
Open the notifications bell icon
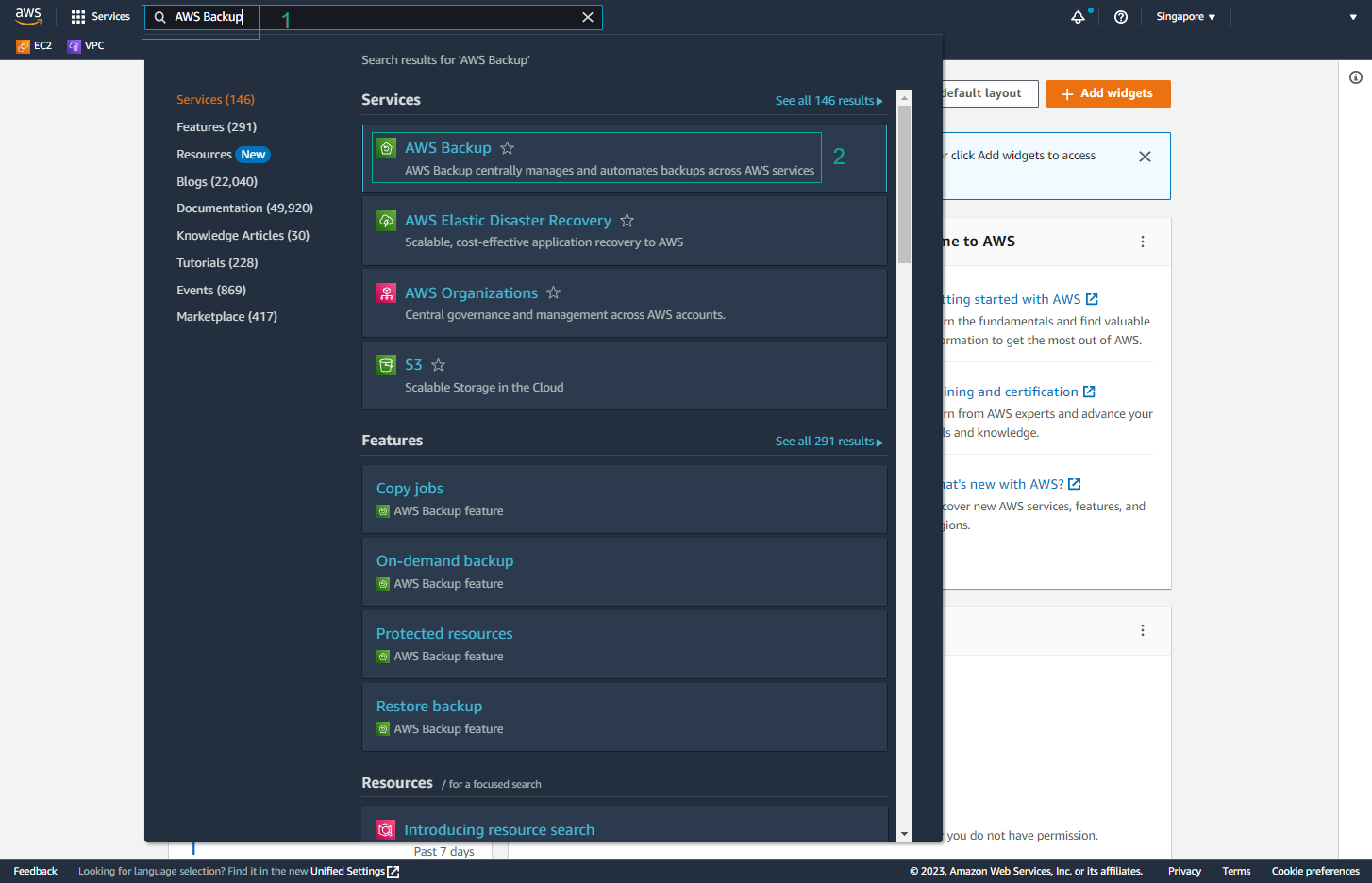pos(1078,17)
